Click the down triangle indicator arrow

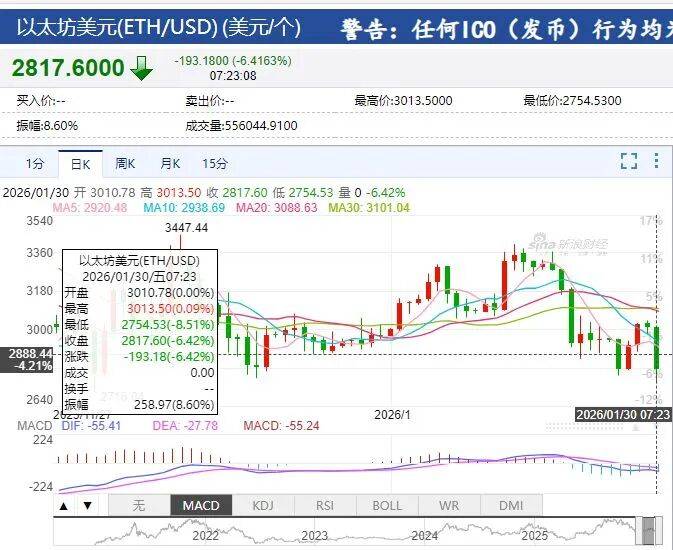tap(87, 505)
